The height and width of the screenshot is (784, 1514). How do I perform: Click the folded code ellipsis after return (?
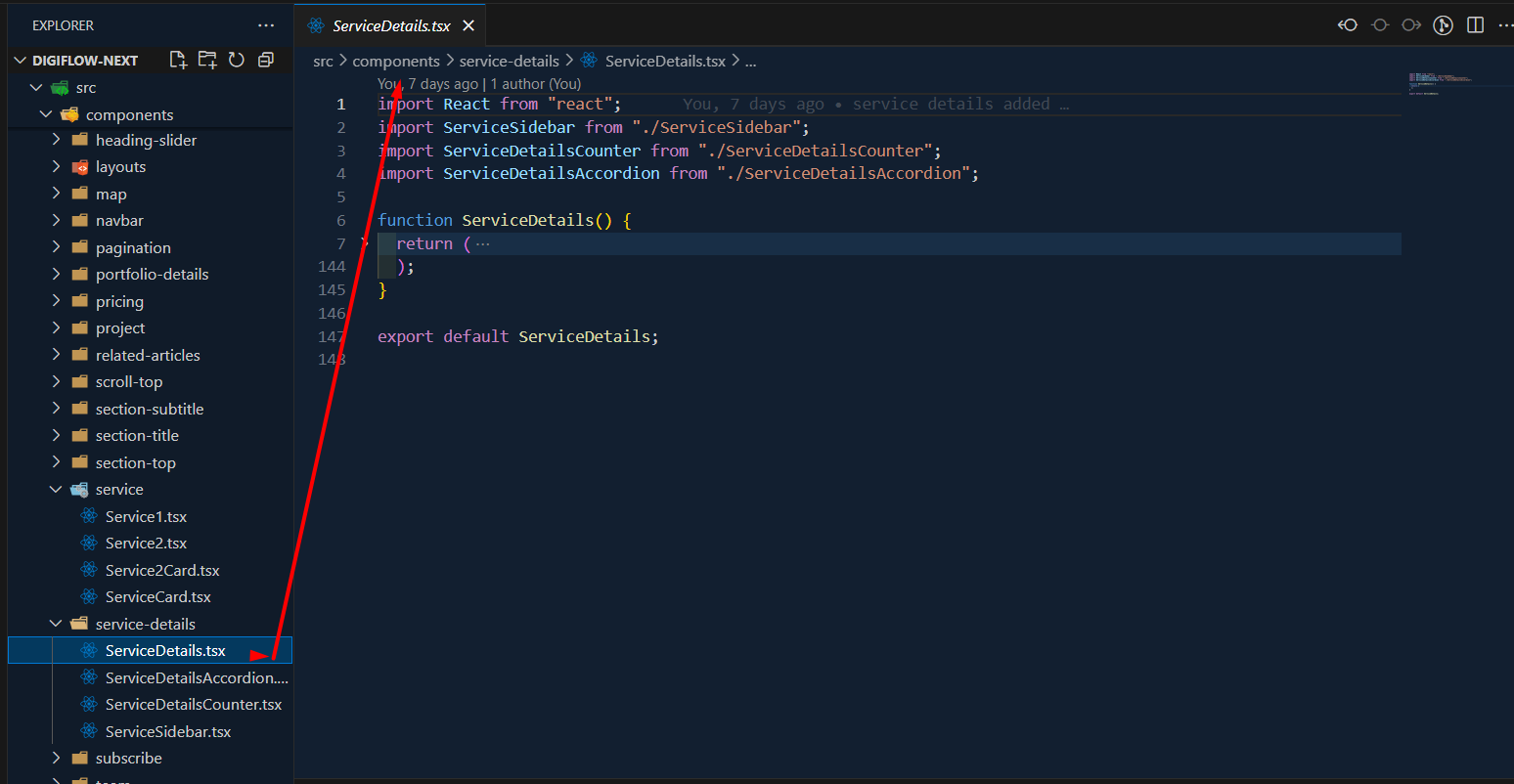pyautogui.click(x=482, y=243)
